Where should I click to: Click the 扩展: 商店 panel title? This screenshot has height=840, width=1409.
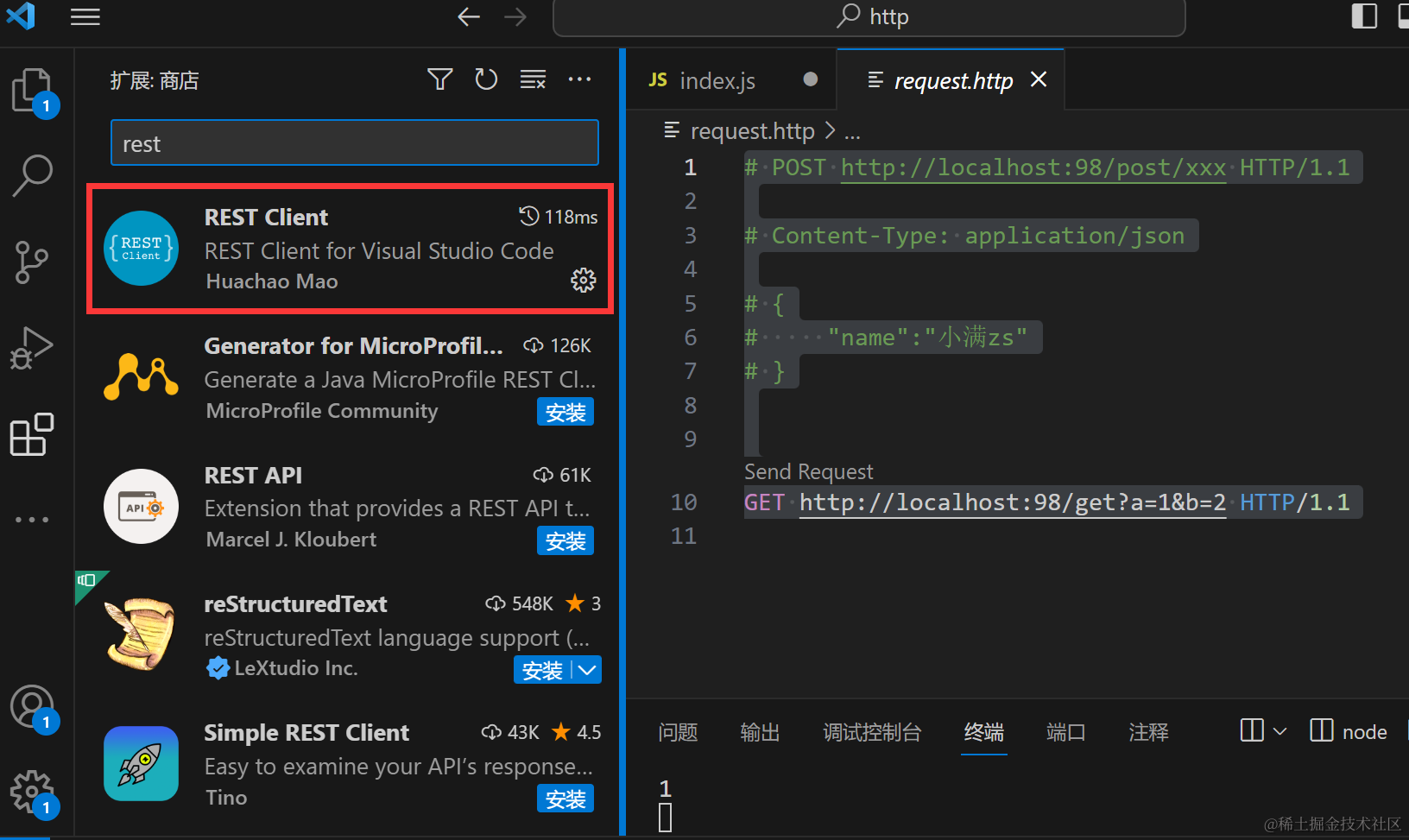pos(155,80)
